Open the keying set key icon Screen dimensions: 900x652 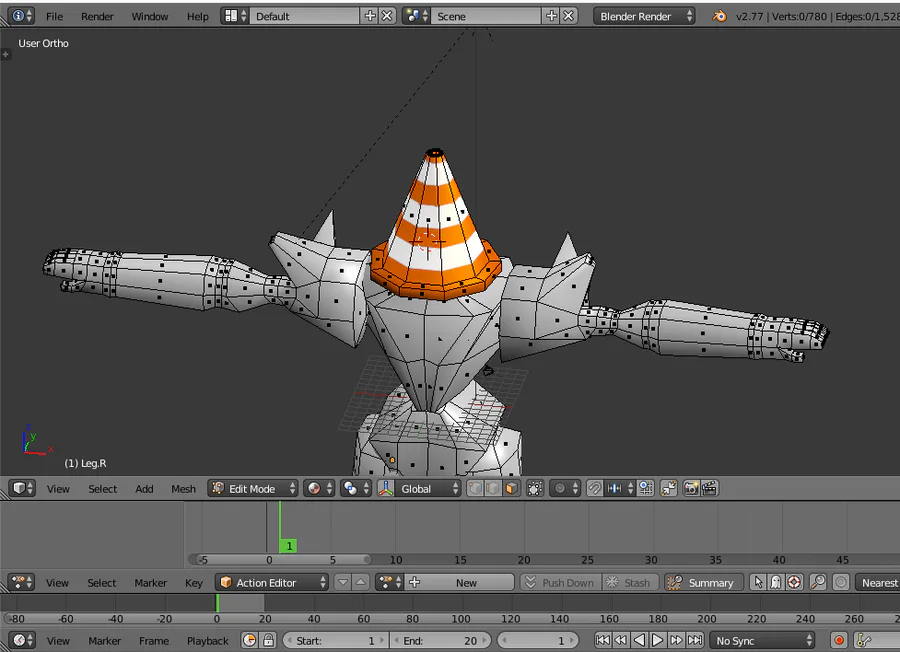pyautogui.click(x=863, y=641)
